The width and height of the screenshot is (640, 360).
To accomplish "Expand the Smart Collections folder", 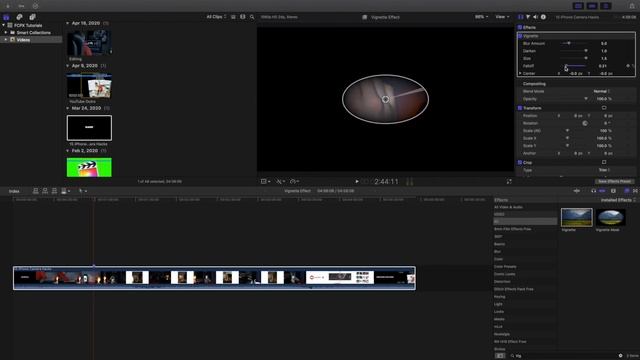I will (x=6, y=33).
